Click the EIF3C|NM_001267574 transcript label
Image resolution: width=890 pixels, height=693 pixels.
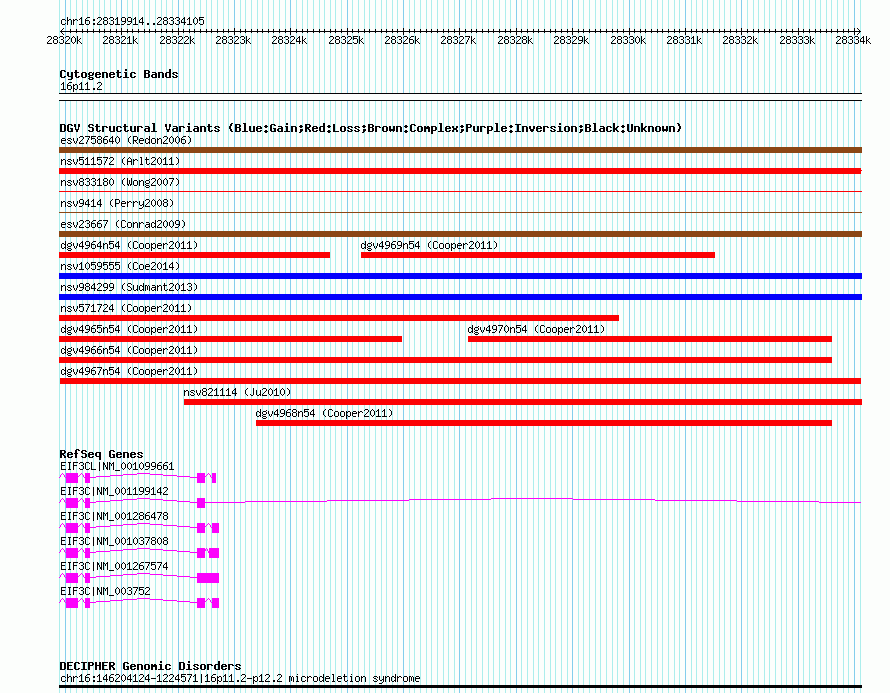tap(114, 566)
